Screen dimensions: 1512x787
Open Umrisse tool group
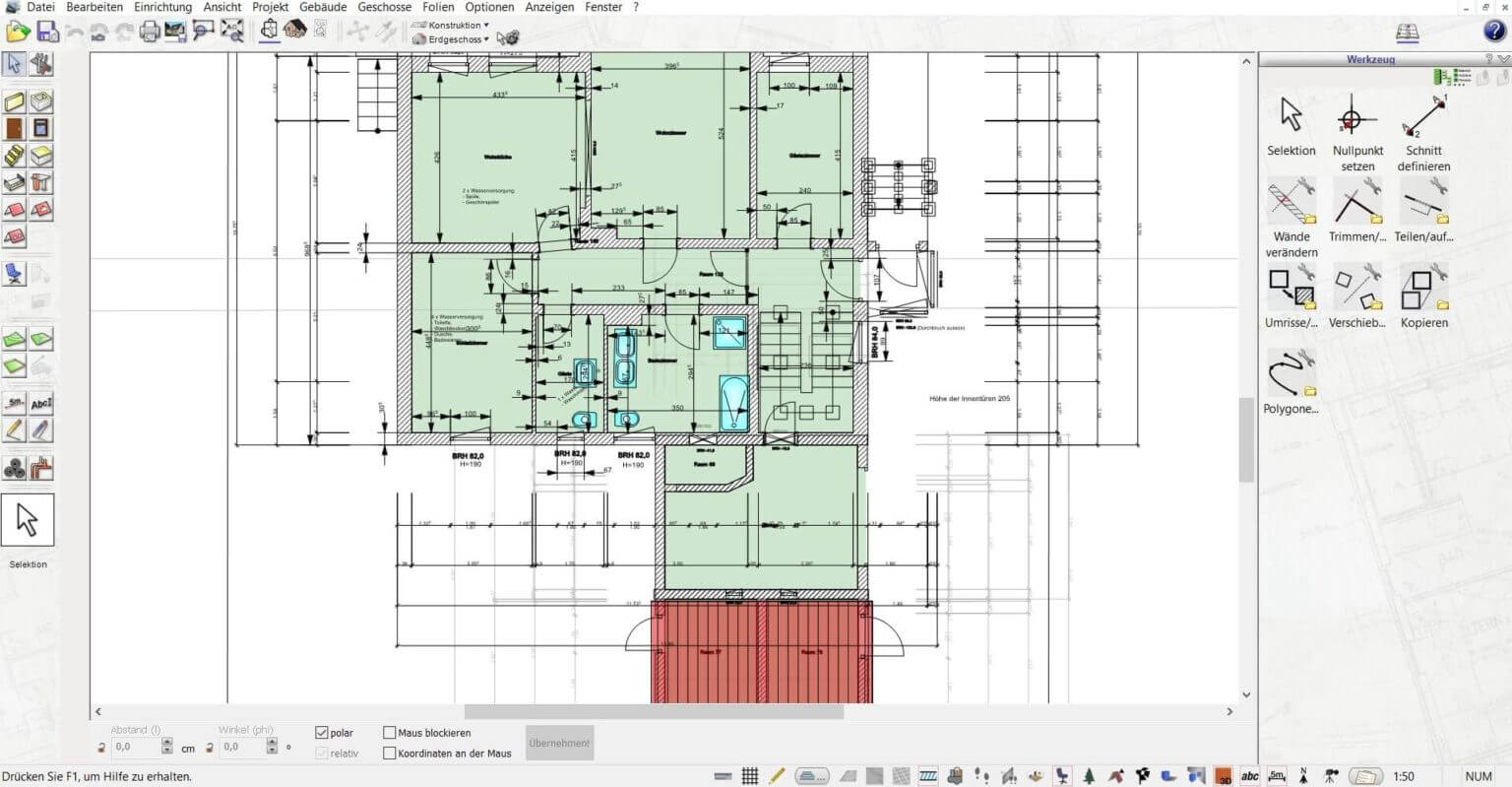pyautogui.click(x=1291, y=296)
